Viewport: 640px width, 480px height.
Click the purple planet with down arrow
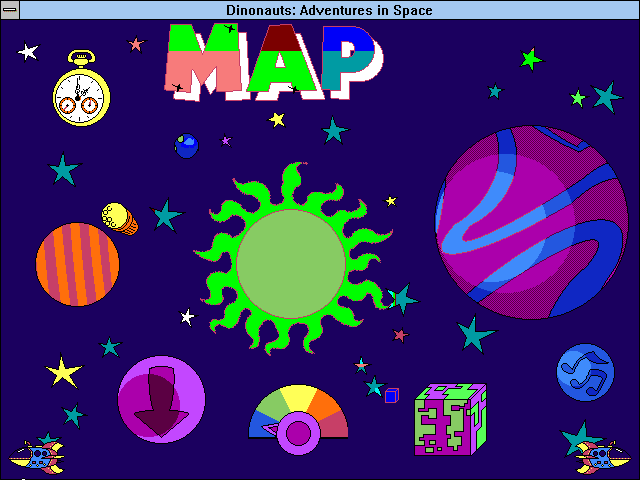(x=161, y=400)
